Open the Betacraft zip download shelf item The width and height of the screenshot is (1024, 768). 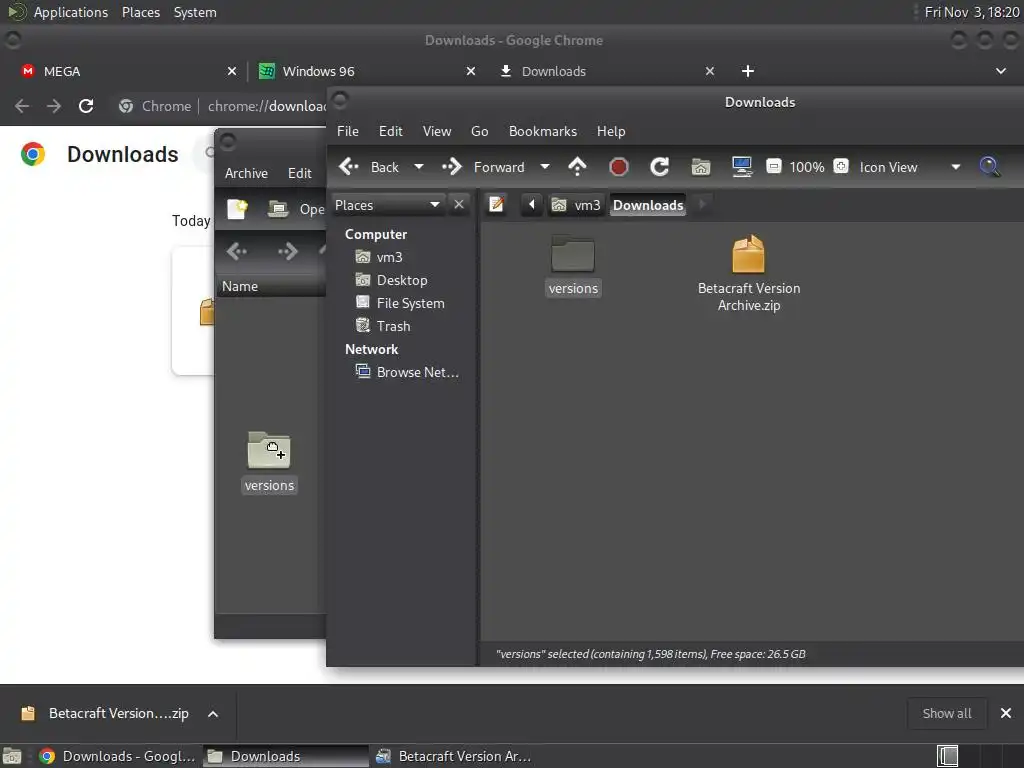pos(104,713)
